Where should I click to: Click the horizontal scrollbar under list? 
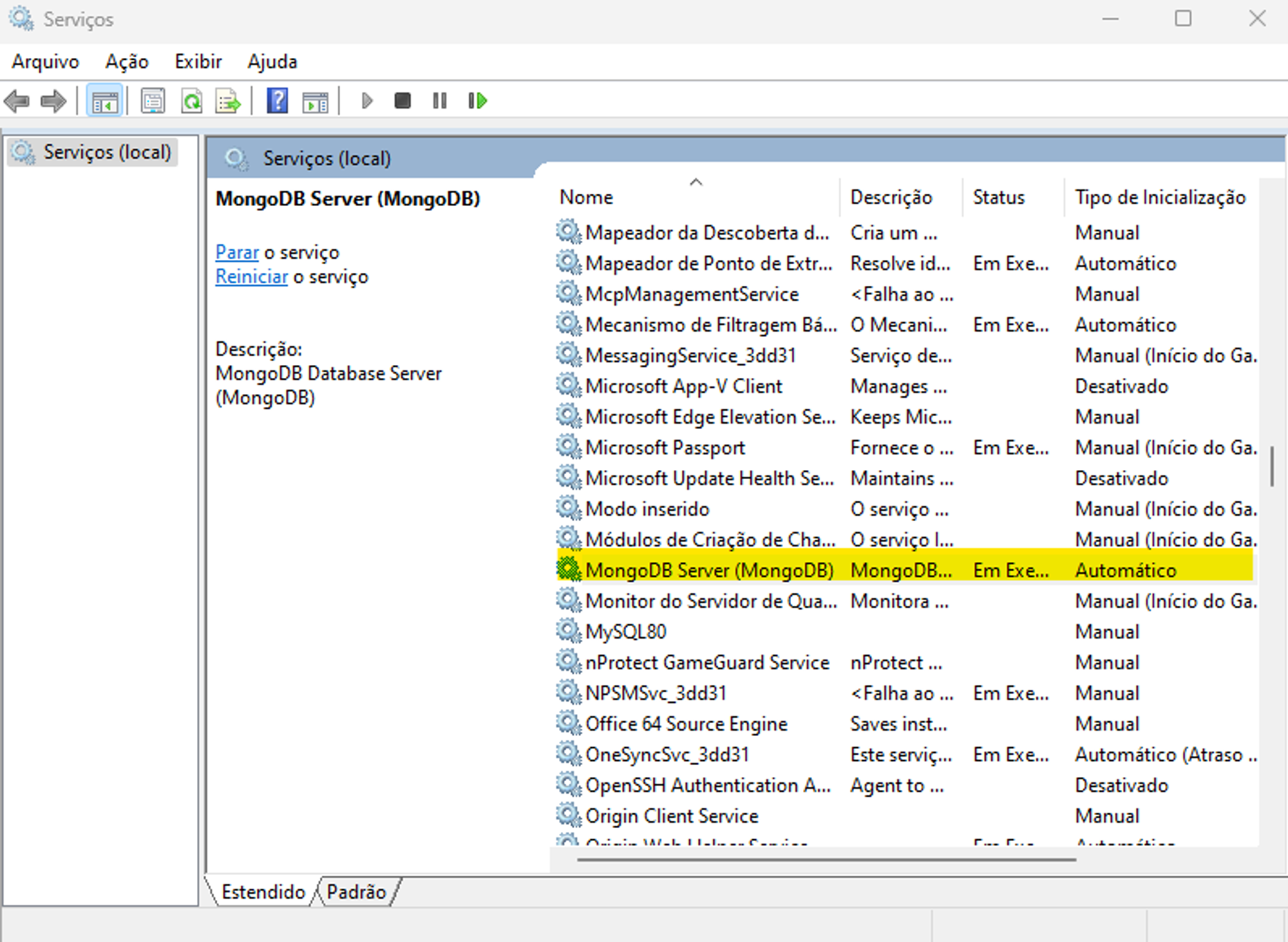click(826, 860)
